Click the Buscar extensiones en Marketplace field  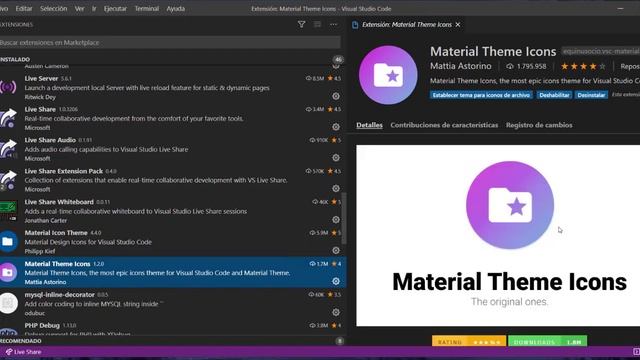tap(170, 42)
